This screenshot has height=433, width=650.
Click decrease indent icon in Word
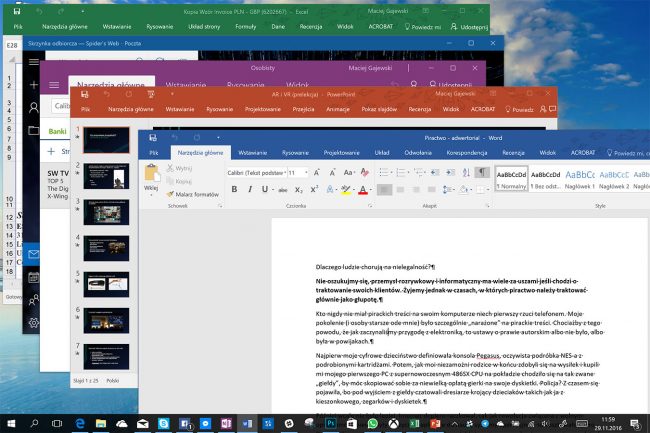click(x=434, y=172)
